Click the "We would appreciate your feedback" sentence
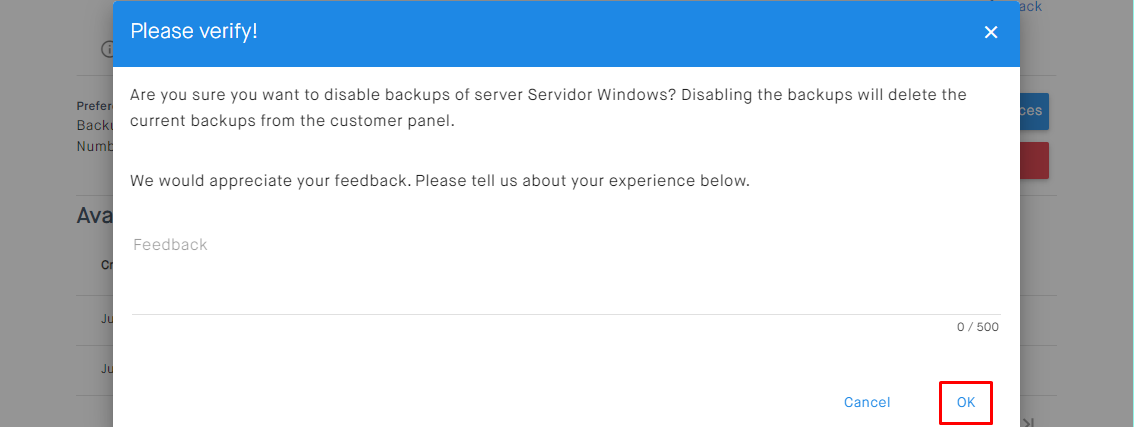Screen dimensions: 1134x427 (x=439, y=181)
